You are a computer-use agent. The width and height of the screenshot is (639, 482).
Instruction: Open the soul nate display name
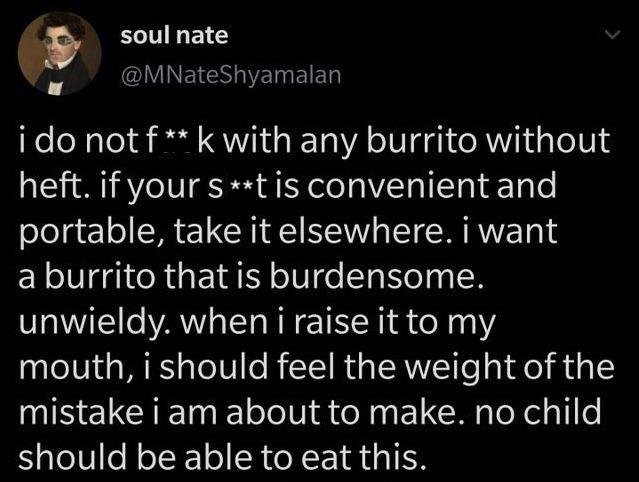click(174, 35)
